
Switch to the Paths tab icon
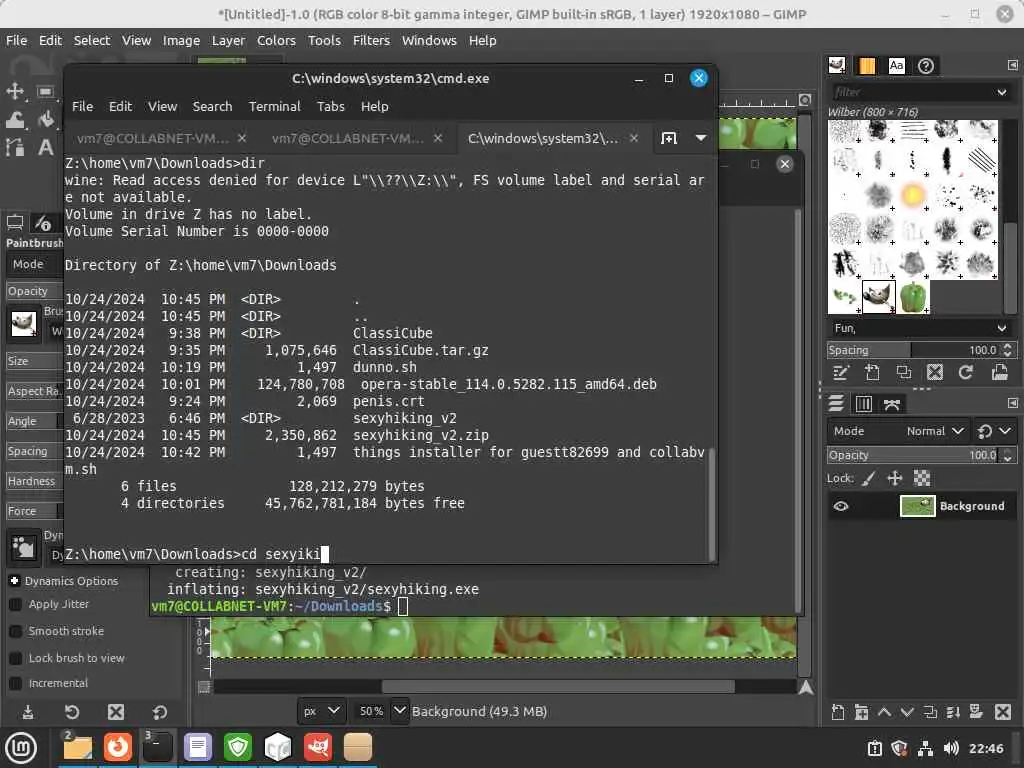[x=892, y=404]
